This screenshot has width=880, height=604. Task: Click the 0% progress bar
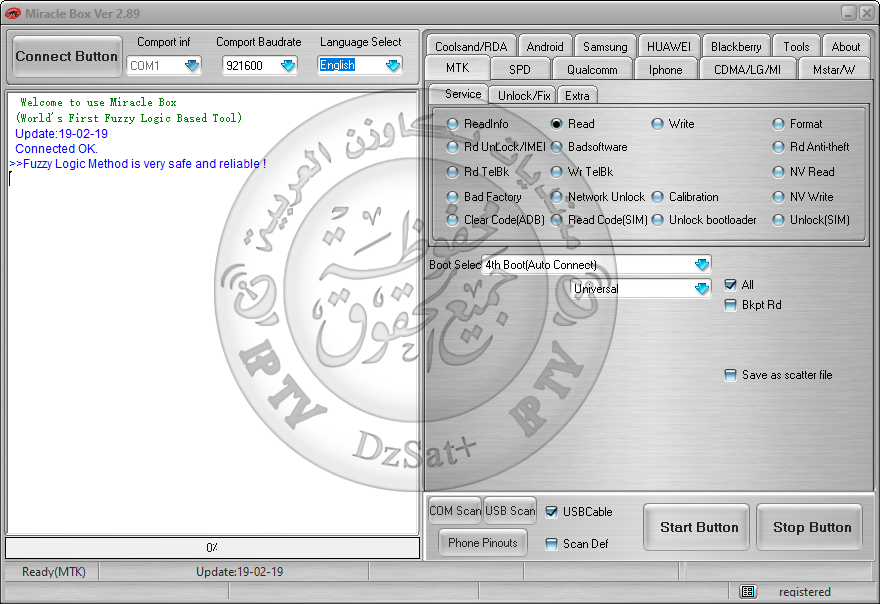tap(212, 547)
